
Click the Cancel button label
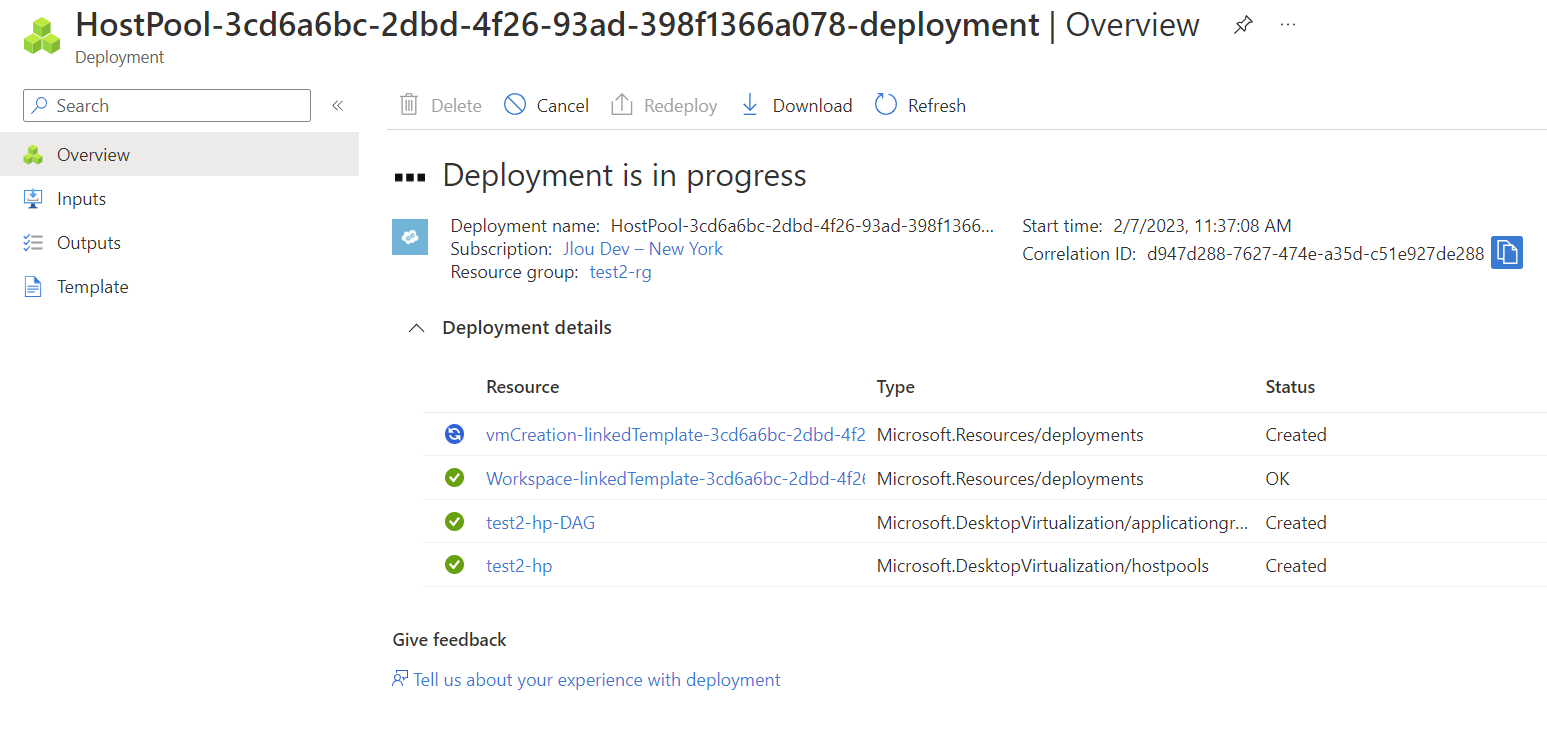563,106
